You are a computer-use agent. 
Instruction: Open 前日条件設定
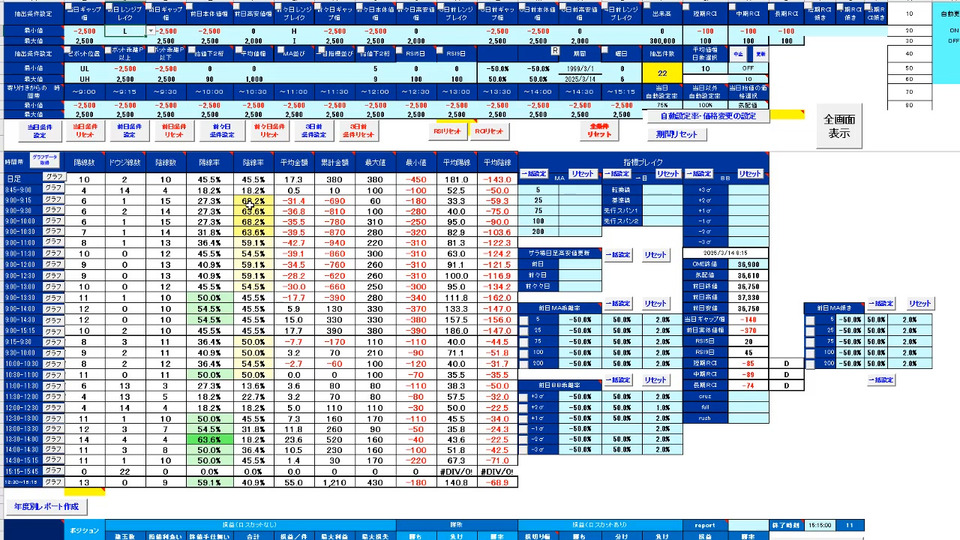coord(129,131)
